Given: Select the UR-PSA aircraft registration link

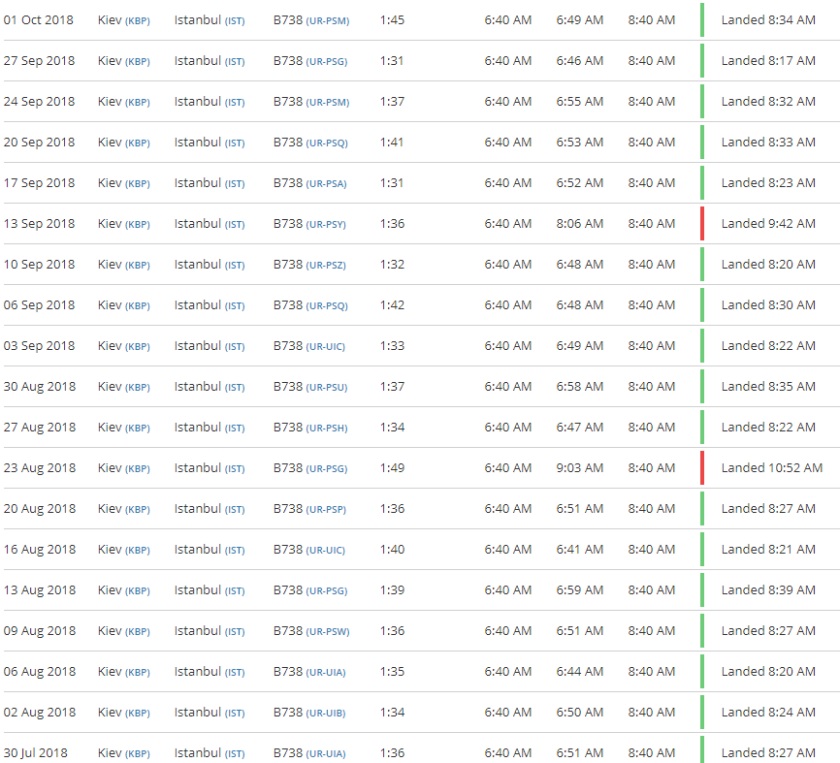Looking at the screenshot, I should coord(327,184).
